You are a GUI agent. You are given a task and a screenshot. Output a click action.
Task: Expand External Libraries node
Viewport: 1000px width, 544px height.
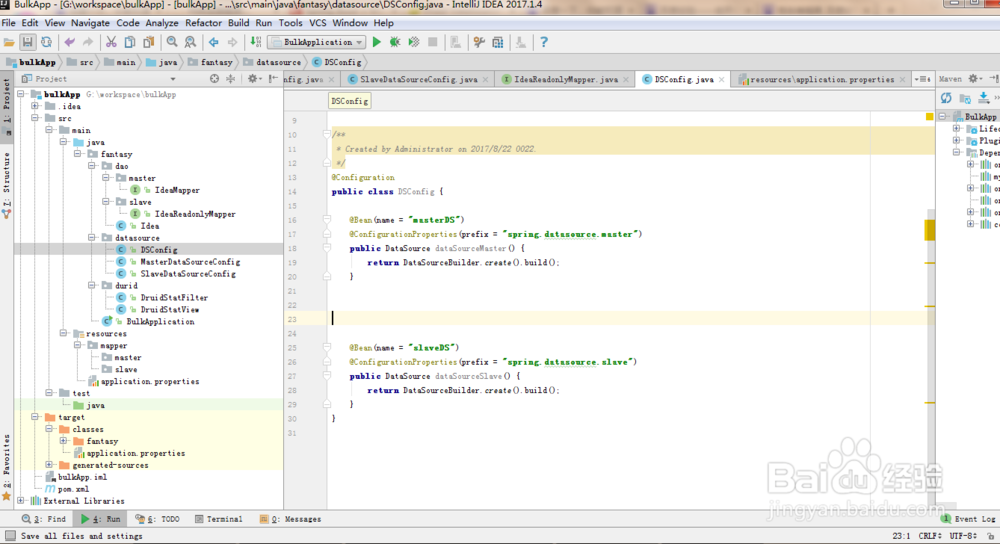(21, 501)
